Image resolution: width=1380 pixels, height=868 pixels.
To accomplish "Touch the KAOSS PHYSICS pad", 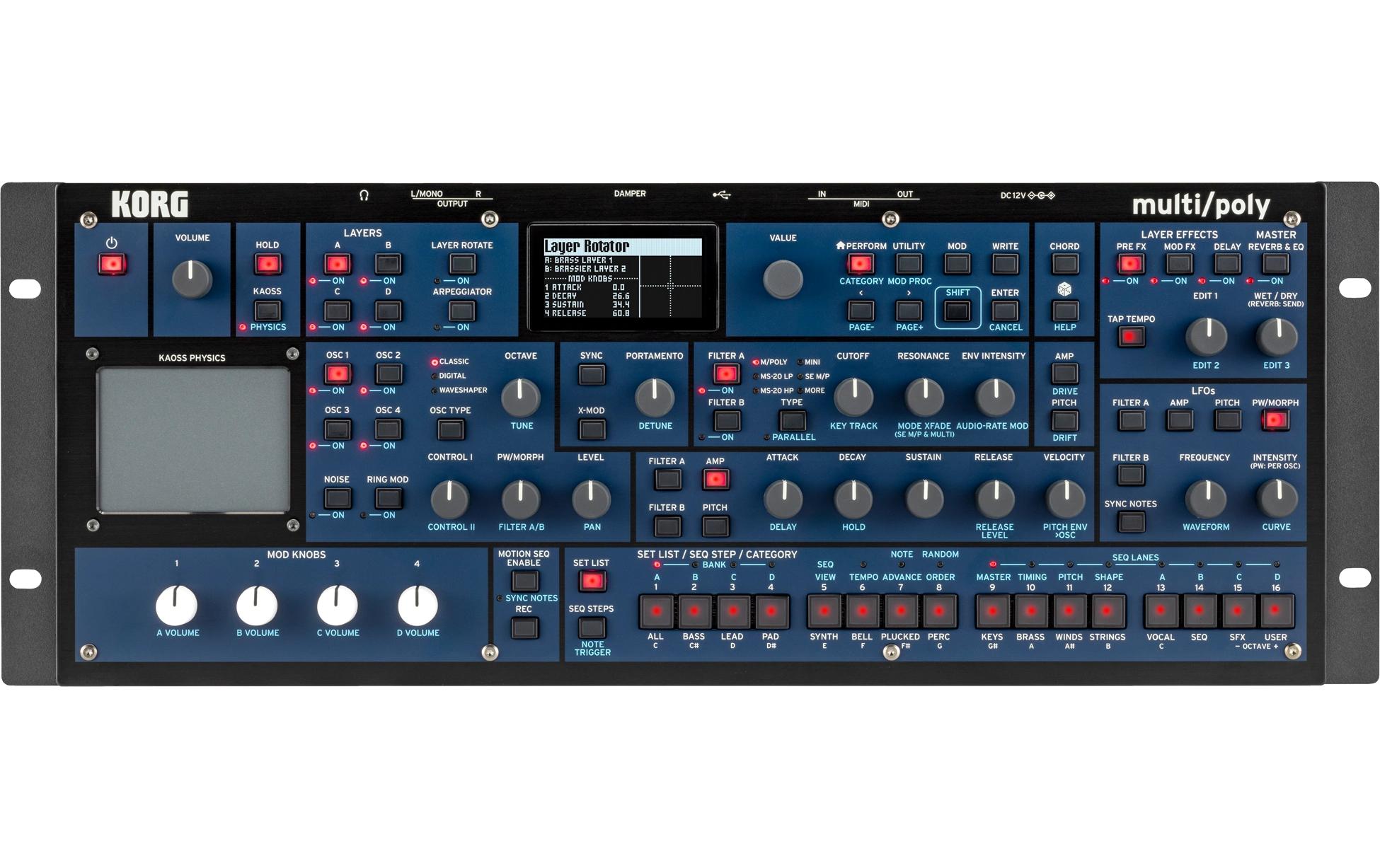I will point(193,439).
